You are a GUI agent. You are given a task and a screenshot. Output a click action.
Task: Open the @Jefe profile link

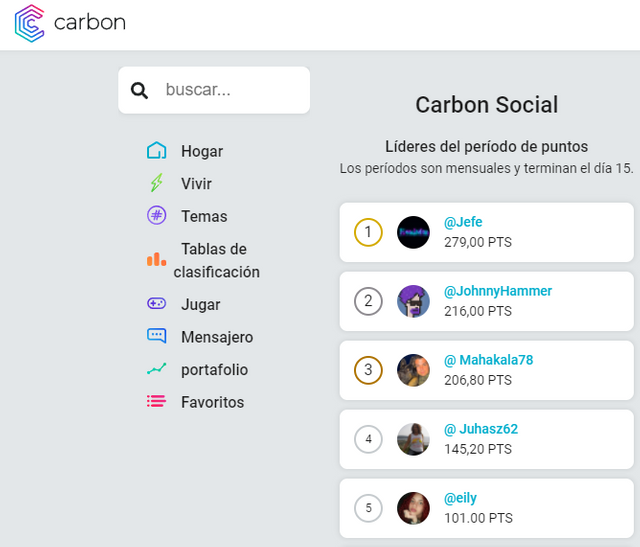463,222
